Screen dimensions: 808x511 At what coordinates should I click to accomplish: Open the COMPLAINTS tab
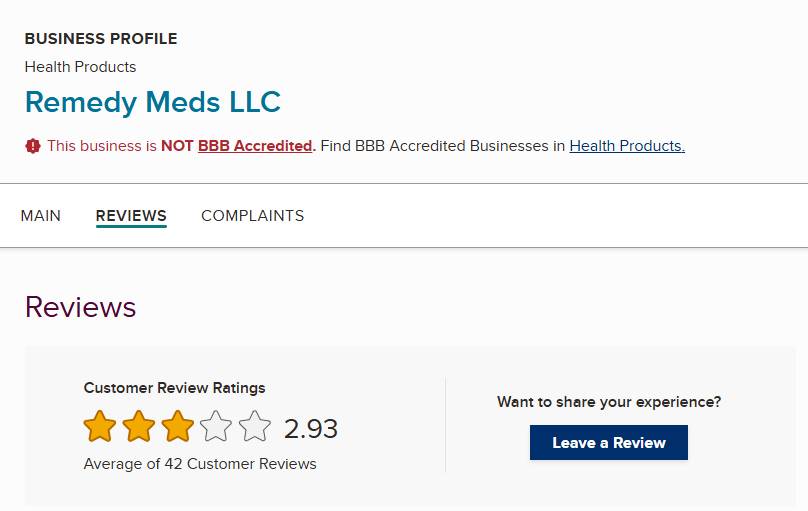click(253, 216)
